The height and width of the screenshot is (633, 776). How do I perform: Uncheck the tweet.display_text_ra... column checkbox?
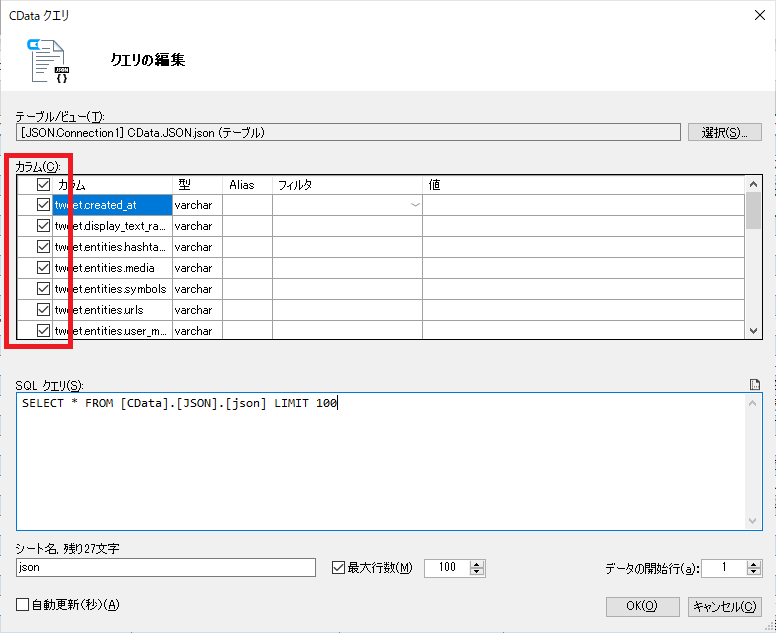43,226
